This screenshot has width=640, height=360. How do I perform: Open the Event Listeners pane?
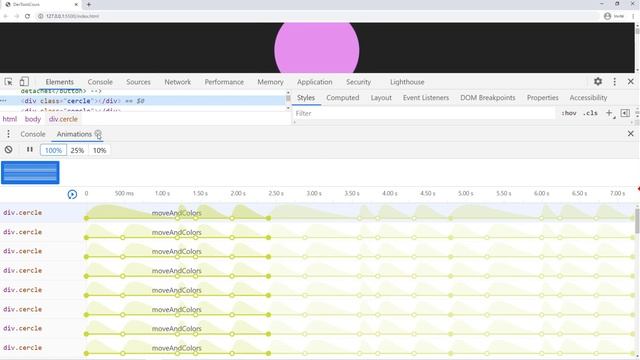pos(426,98)
